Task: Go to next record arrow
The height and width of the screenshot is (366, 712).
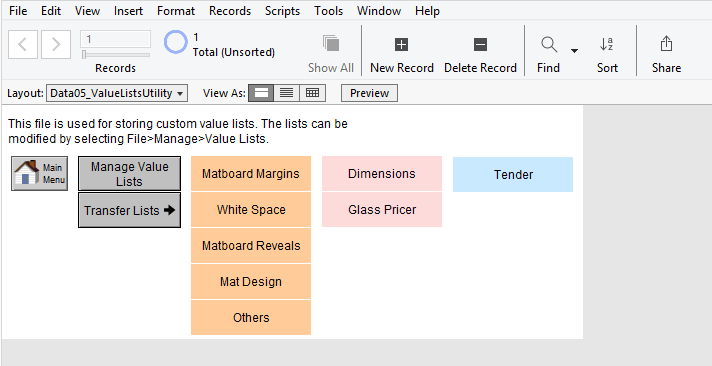Action: click(x=56, y=45)
